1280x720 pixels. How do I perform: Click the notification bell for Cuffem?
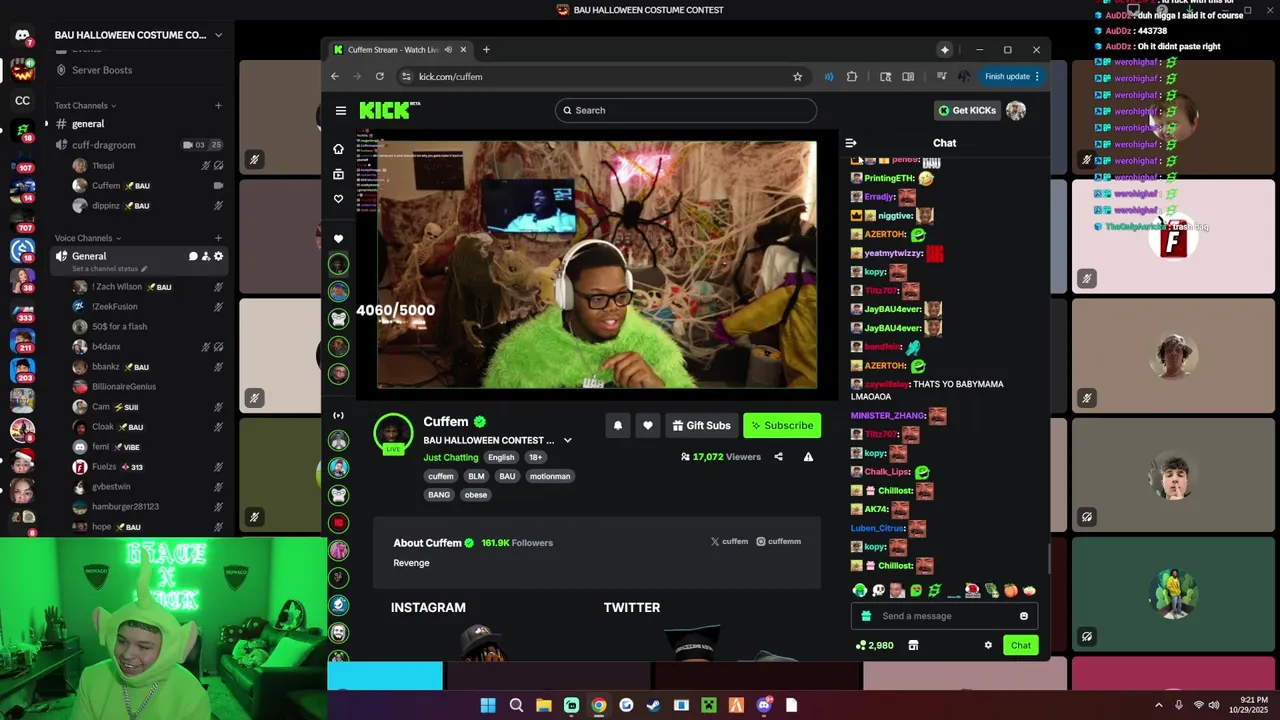(618, 425)
